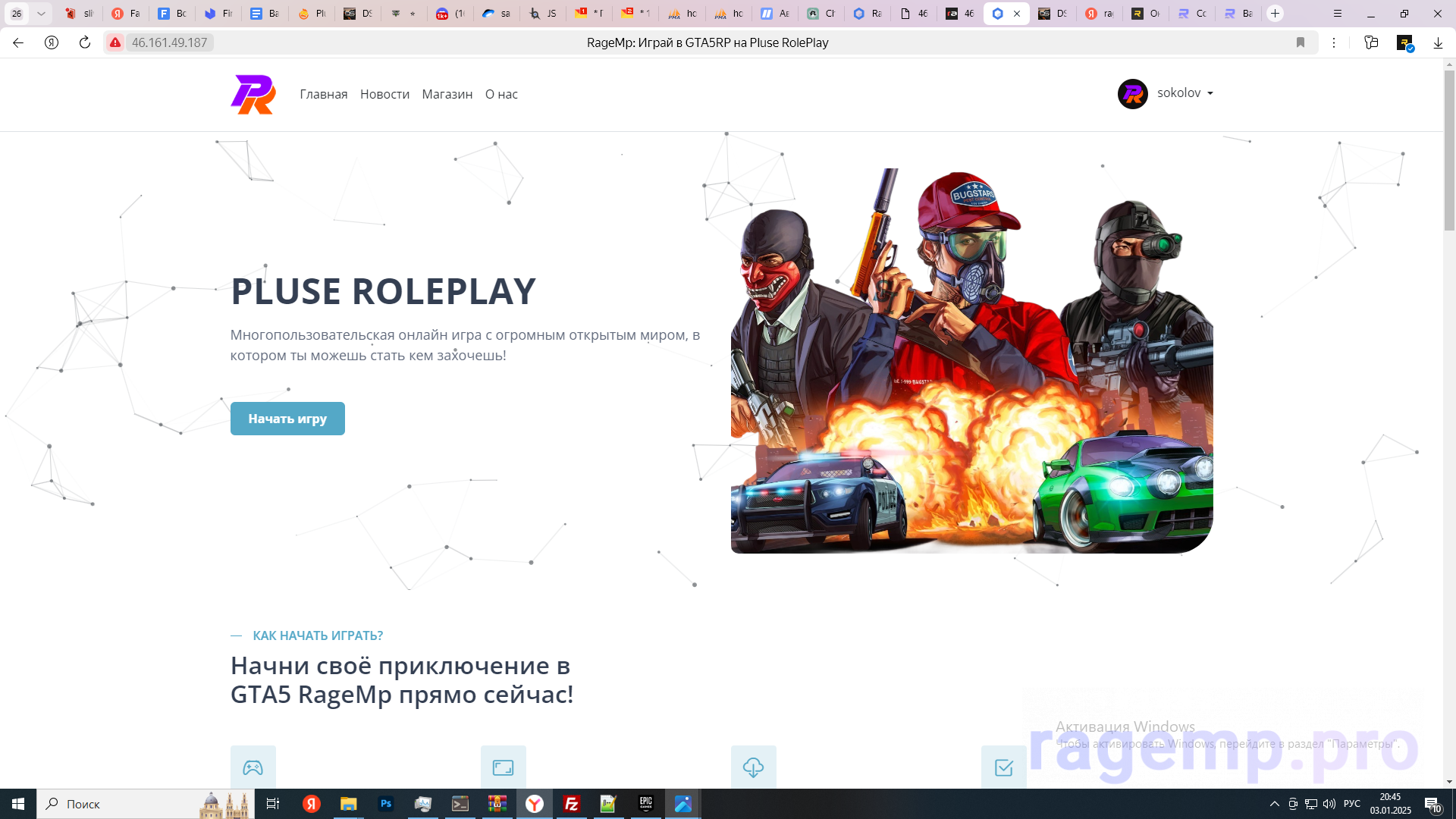Click the 46.161.49.187 address field

pos(169,42)
